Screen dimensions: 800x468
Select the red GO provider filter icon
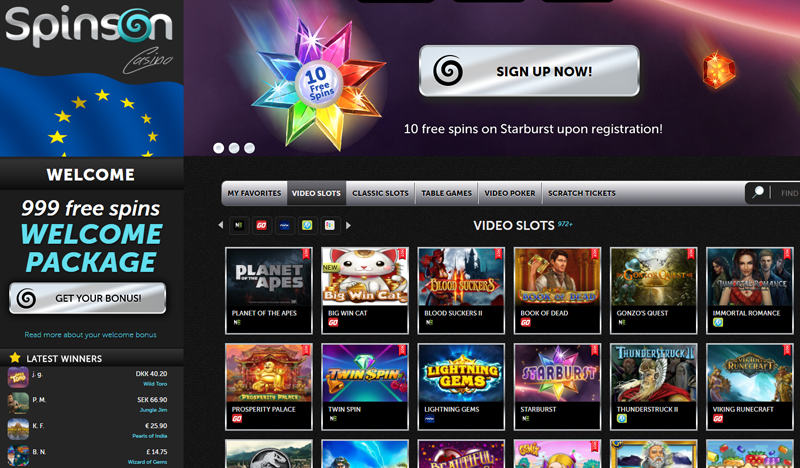click(x=261, y=225)
